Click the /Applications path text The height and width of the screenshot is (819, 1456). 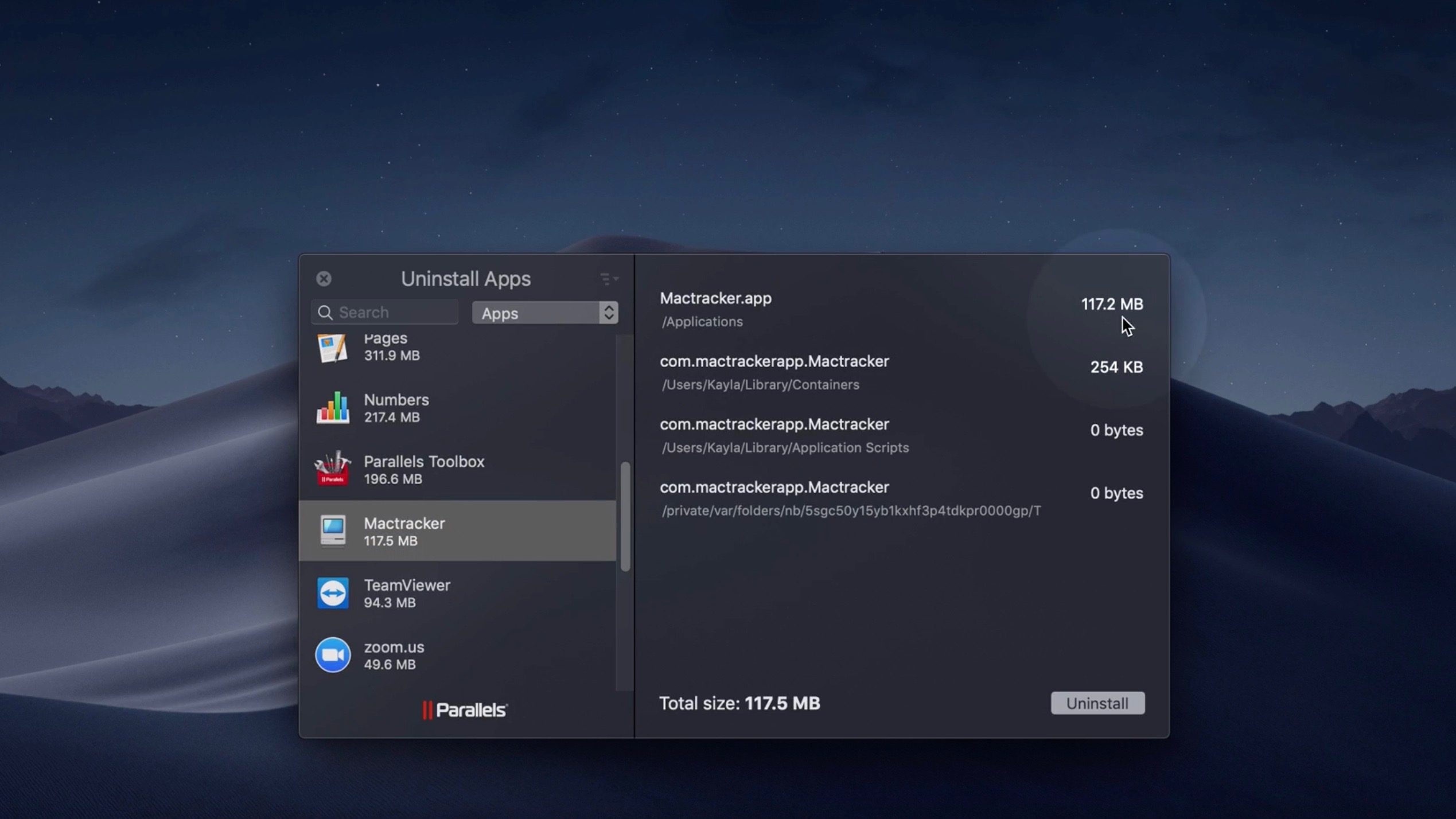702,322
